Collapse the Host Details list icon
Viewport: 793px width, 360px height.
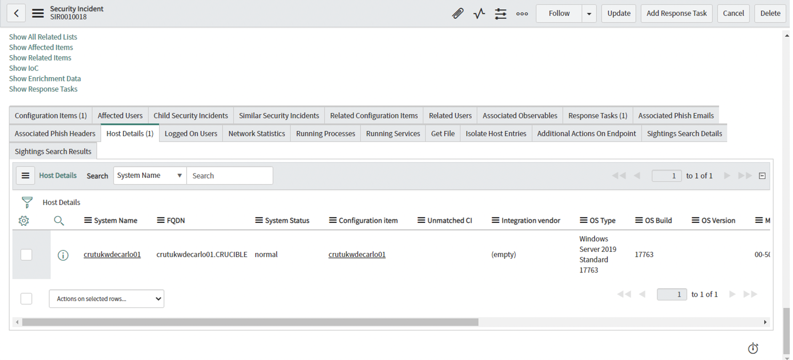762,176
